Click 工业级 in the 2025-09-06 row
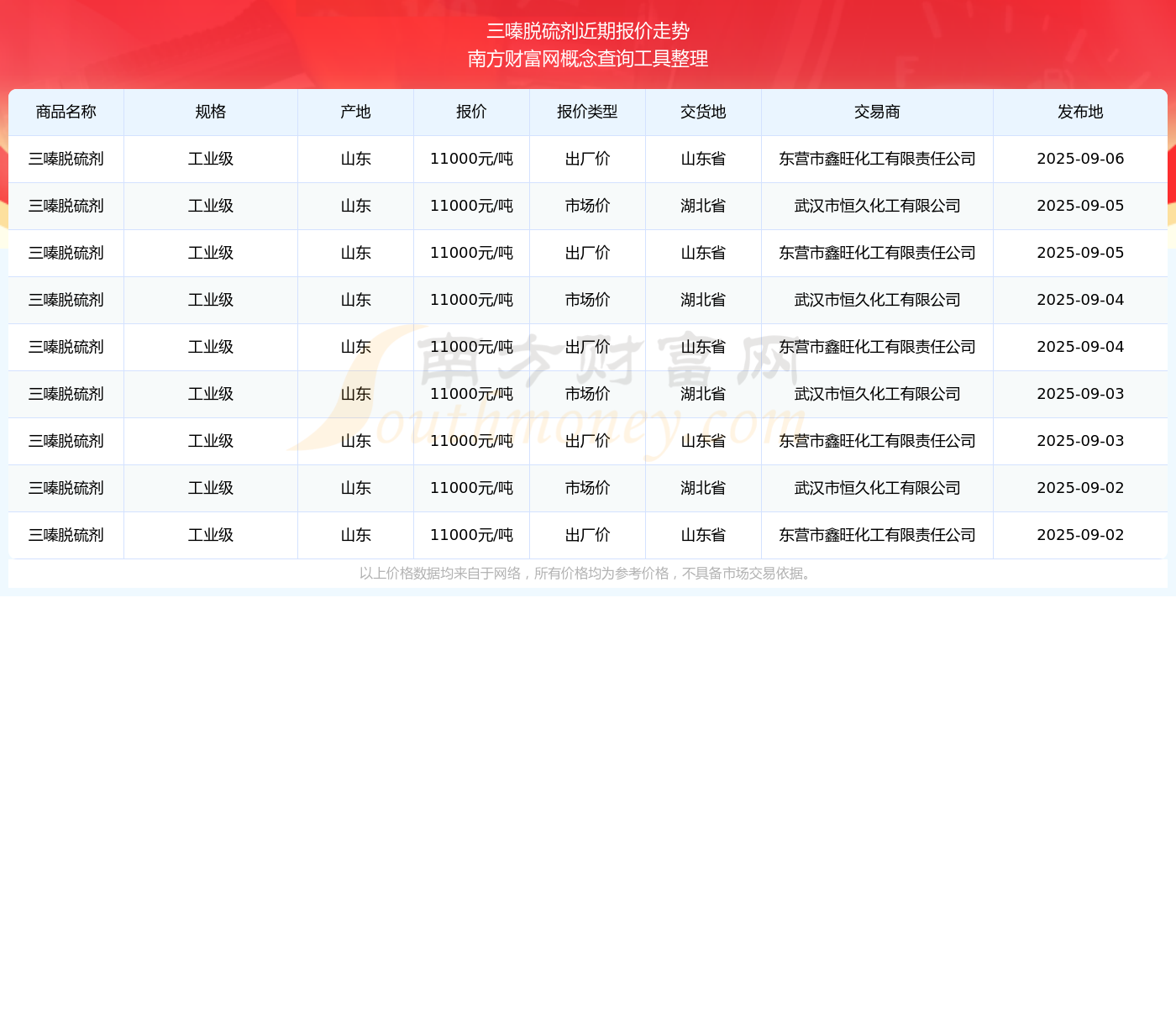Screen dimensions: 1176x1012 click(x=211, y=160)
